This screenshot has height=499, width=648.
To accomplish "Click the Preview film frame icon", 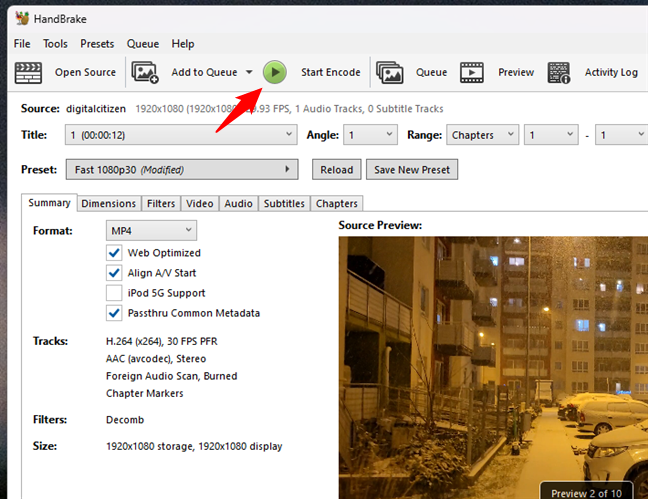I will pos(472,73).
